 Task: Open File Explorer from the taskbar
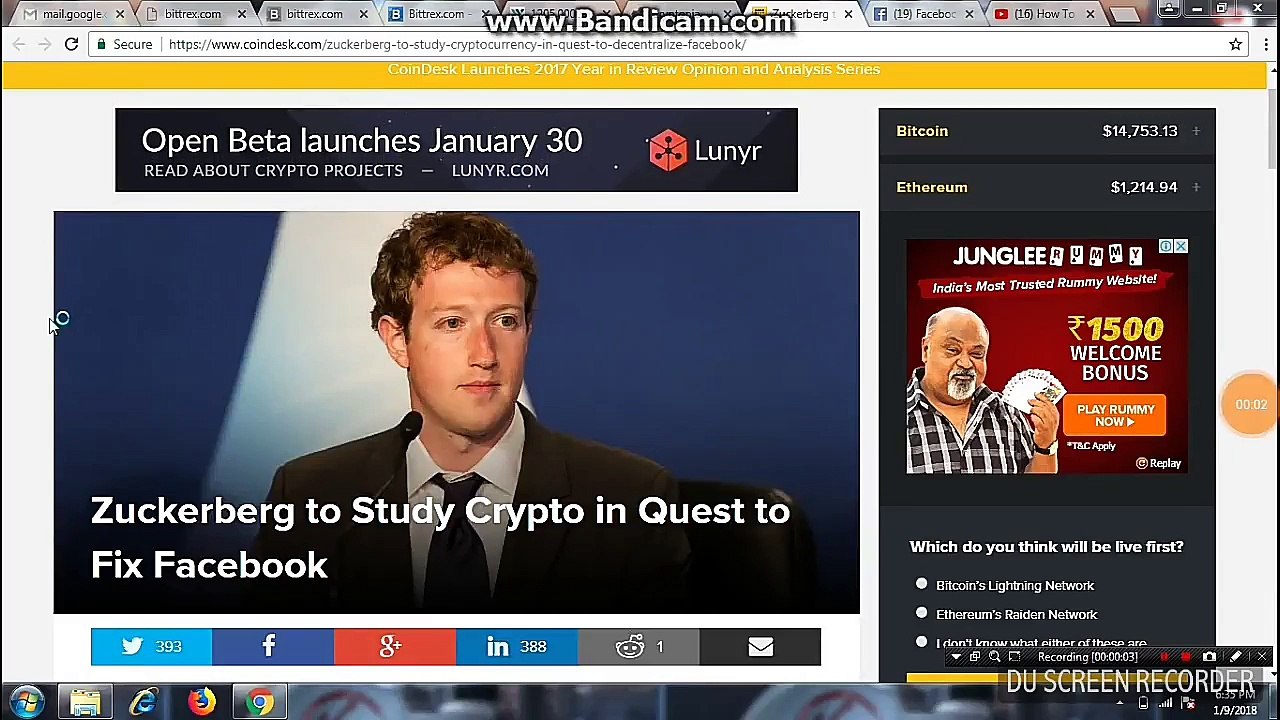85,702
